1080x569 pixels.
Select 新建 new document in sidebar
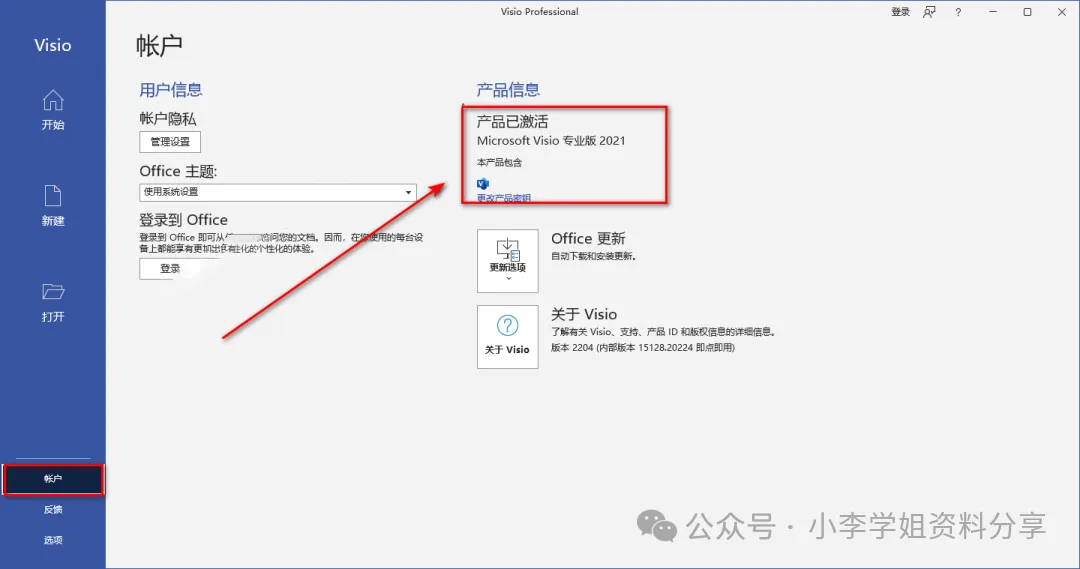point(53,206)
